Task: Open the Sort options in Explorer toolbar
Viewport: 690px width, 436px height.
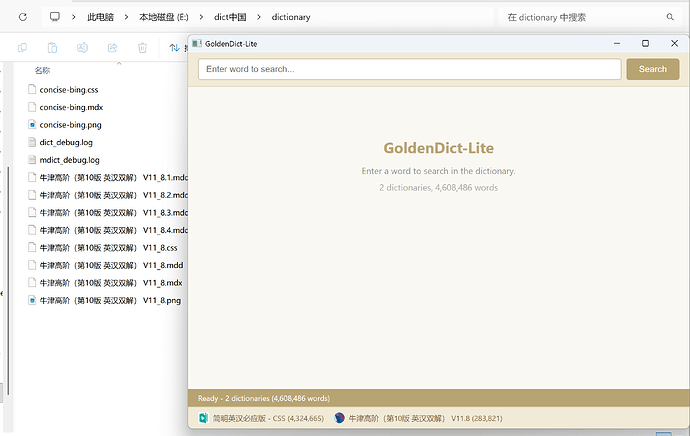Action: pos(174,48)
